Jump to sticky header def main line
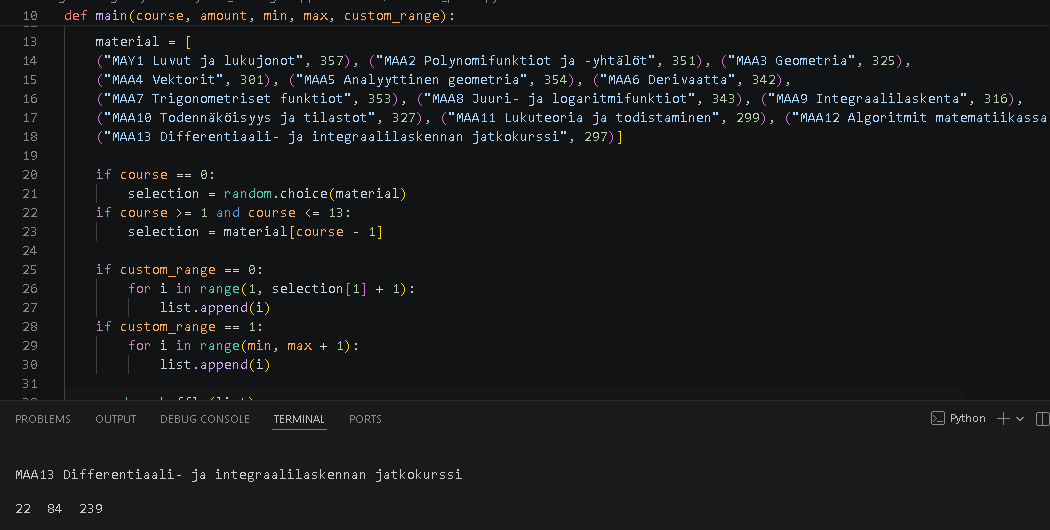This screenshot has width=1050, height=530. (260, 15)
